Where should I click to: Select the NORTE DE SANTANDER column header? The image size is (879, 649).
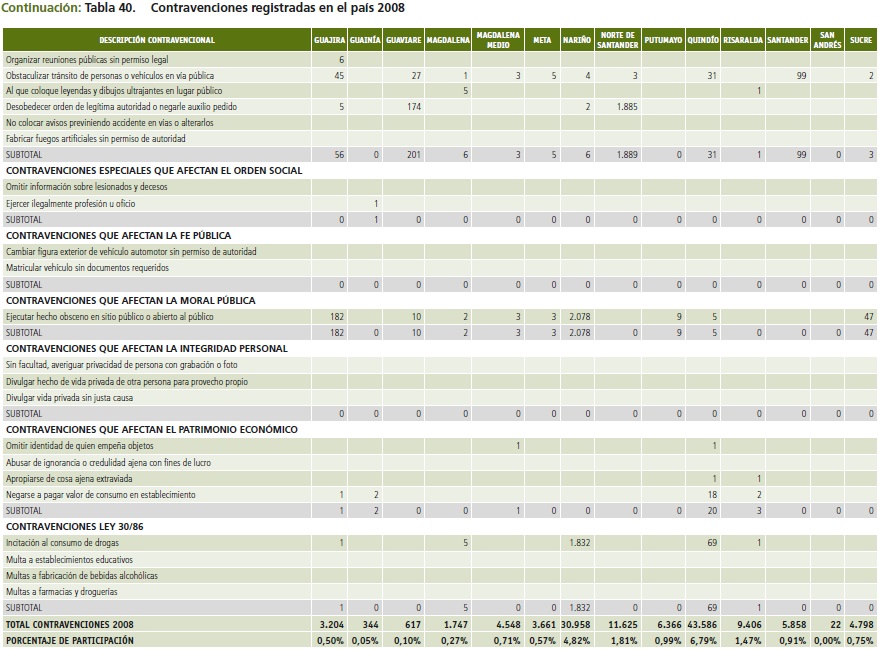coord(617,40)
